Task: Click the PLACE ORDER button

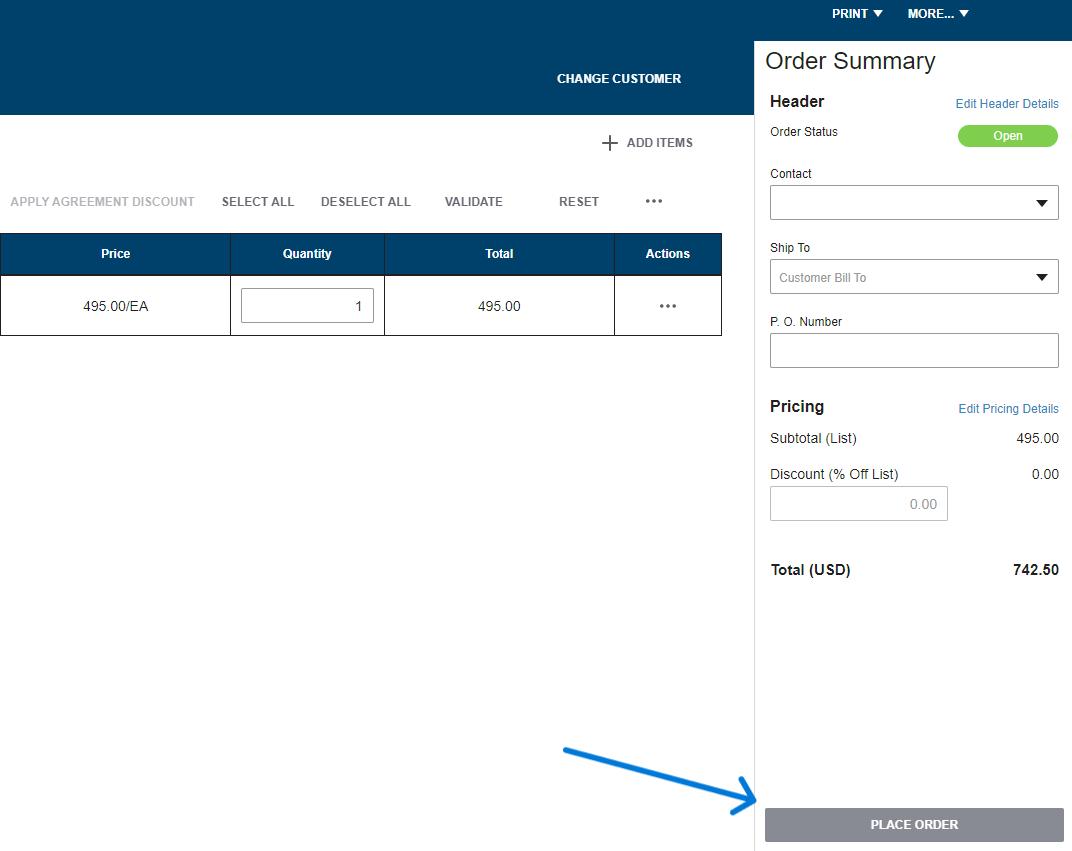Action: [x=914, y=825]
